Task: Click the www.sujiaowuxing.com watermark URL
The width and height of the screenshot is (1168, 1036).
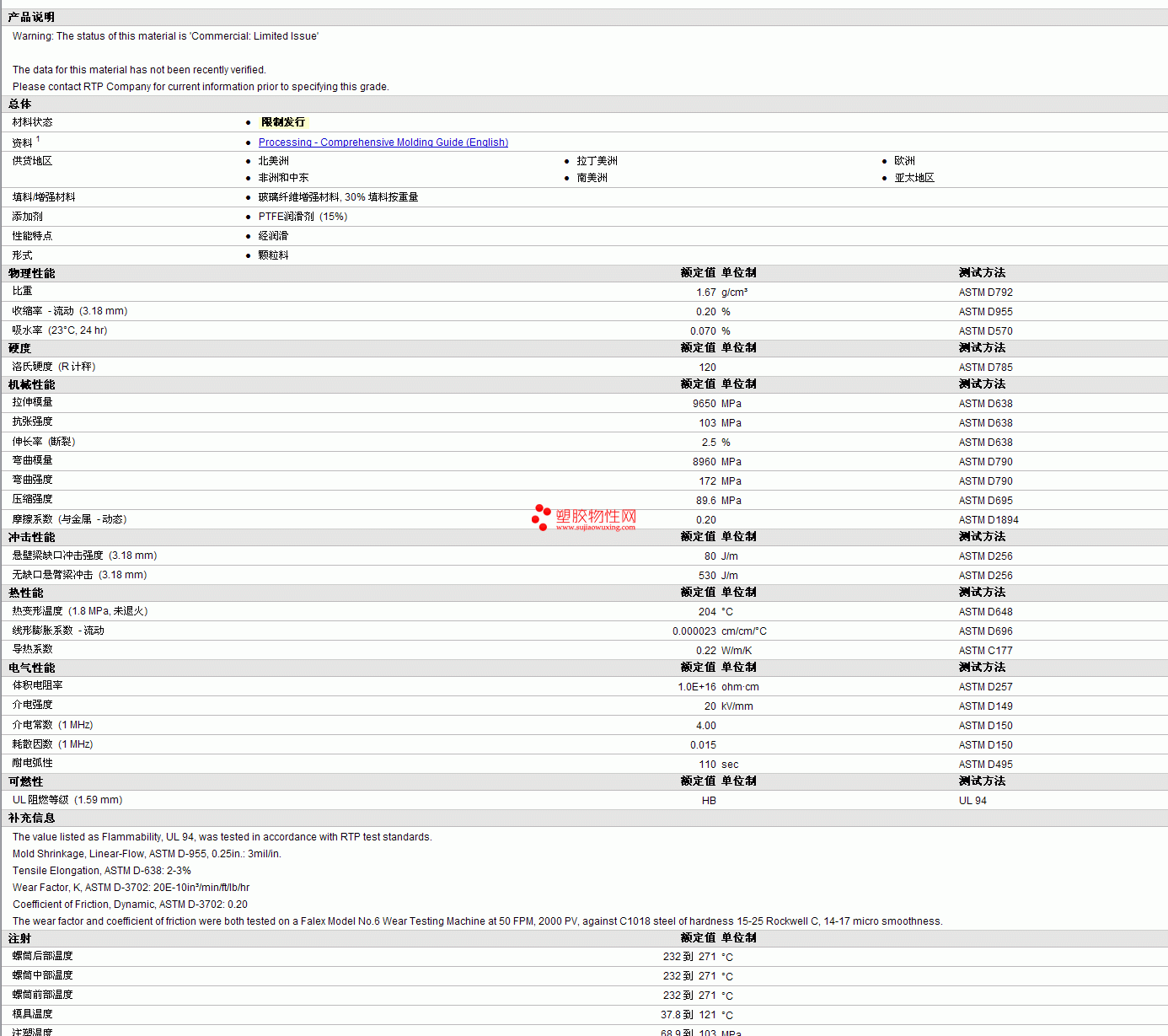Action: (x=596, y=528)
